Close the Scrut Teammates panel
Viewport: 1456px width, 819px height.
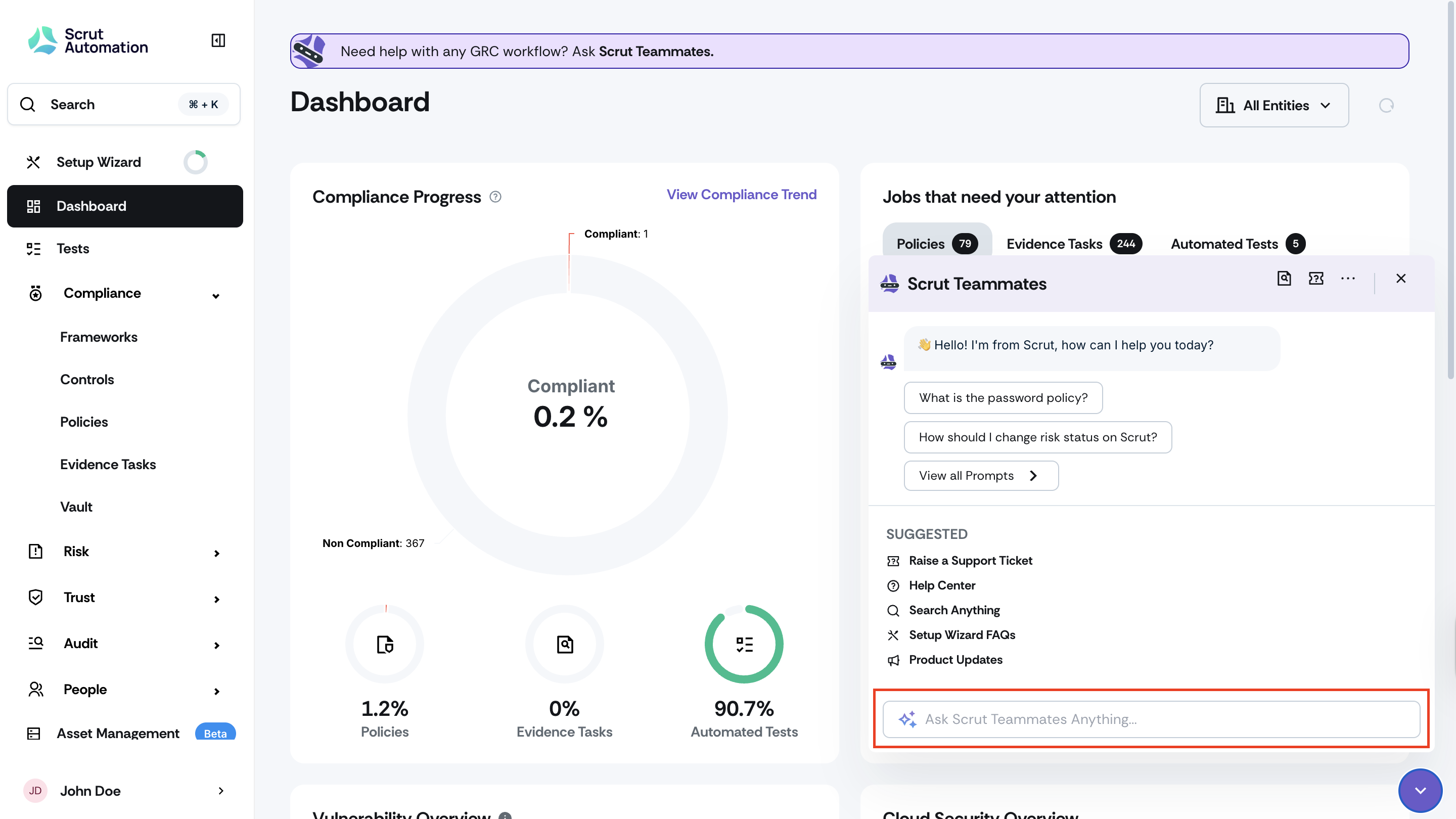click(x=1400, y=278)
